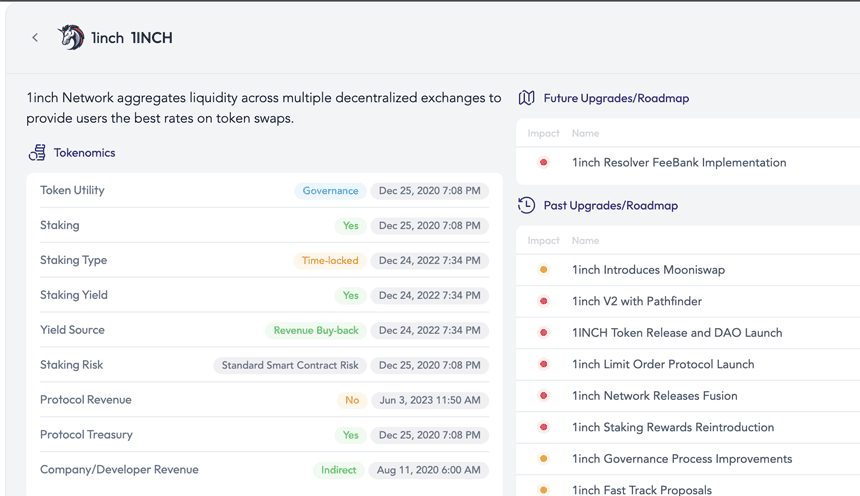Image resolution: width=860 pixels, height=496 pixels.
Task: Click red impact dot for Resolver FeeBank Implementation
Action: (544, 162)
